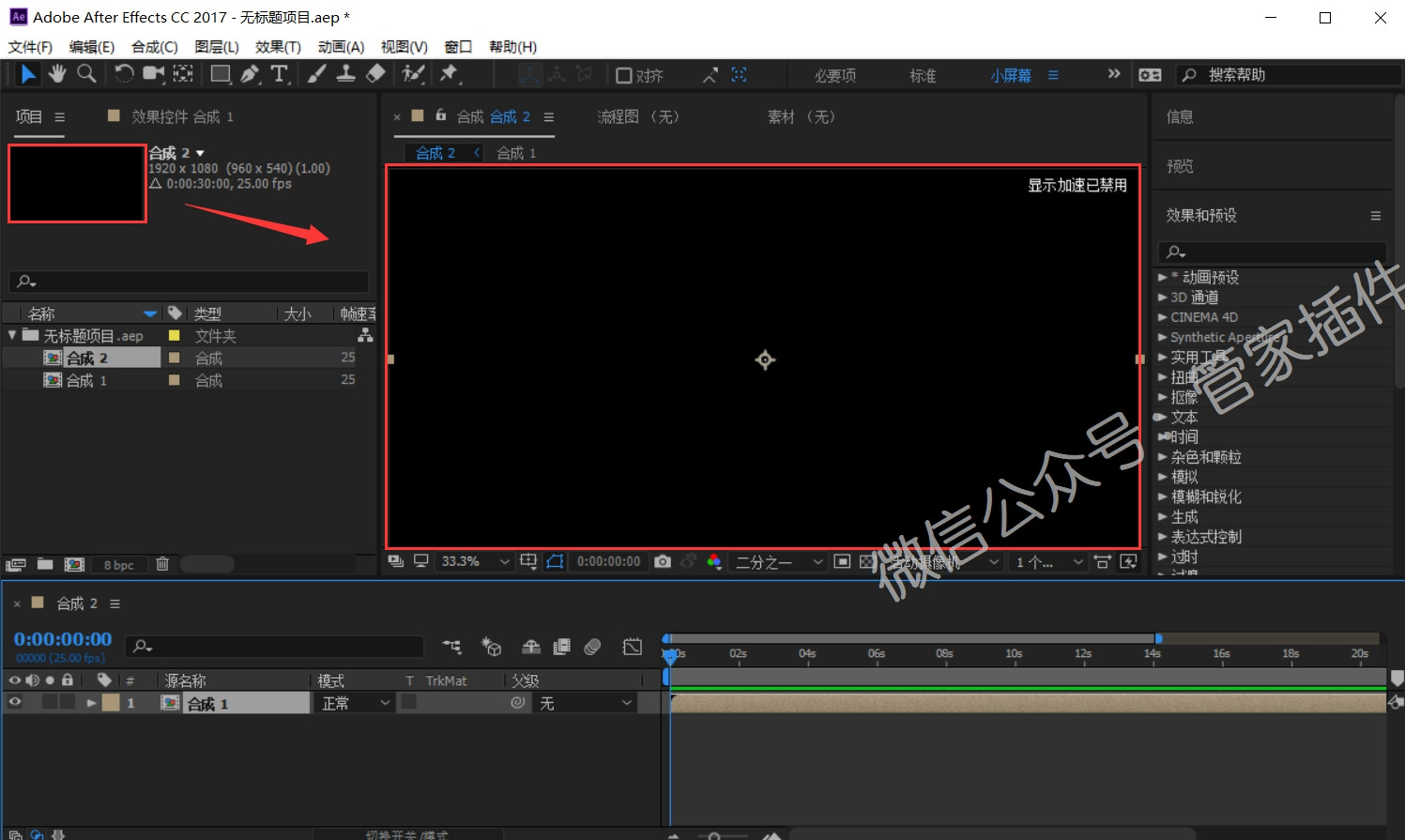The height and width of the screenshot is (840, 1405).
Task: Open the 33.3% magnification dropdown
Action: pyautogui.click(x=475, y=561)
